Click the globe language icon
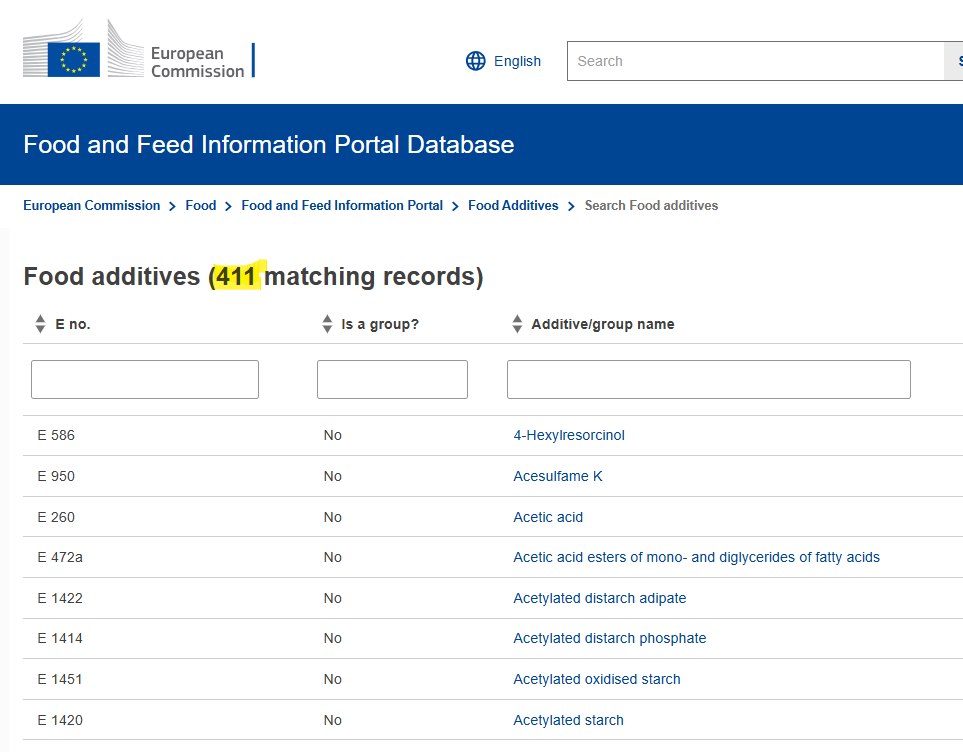Viewport: 963px width, 752px height. pos(475,61)
